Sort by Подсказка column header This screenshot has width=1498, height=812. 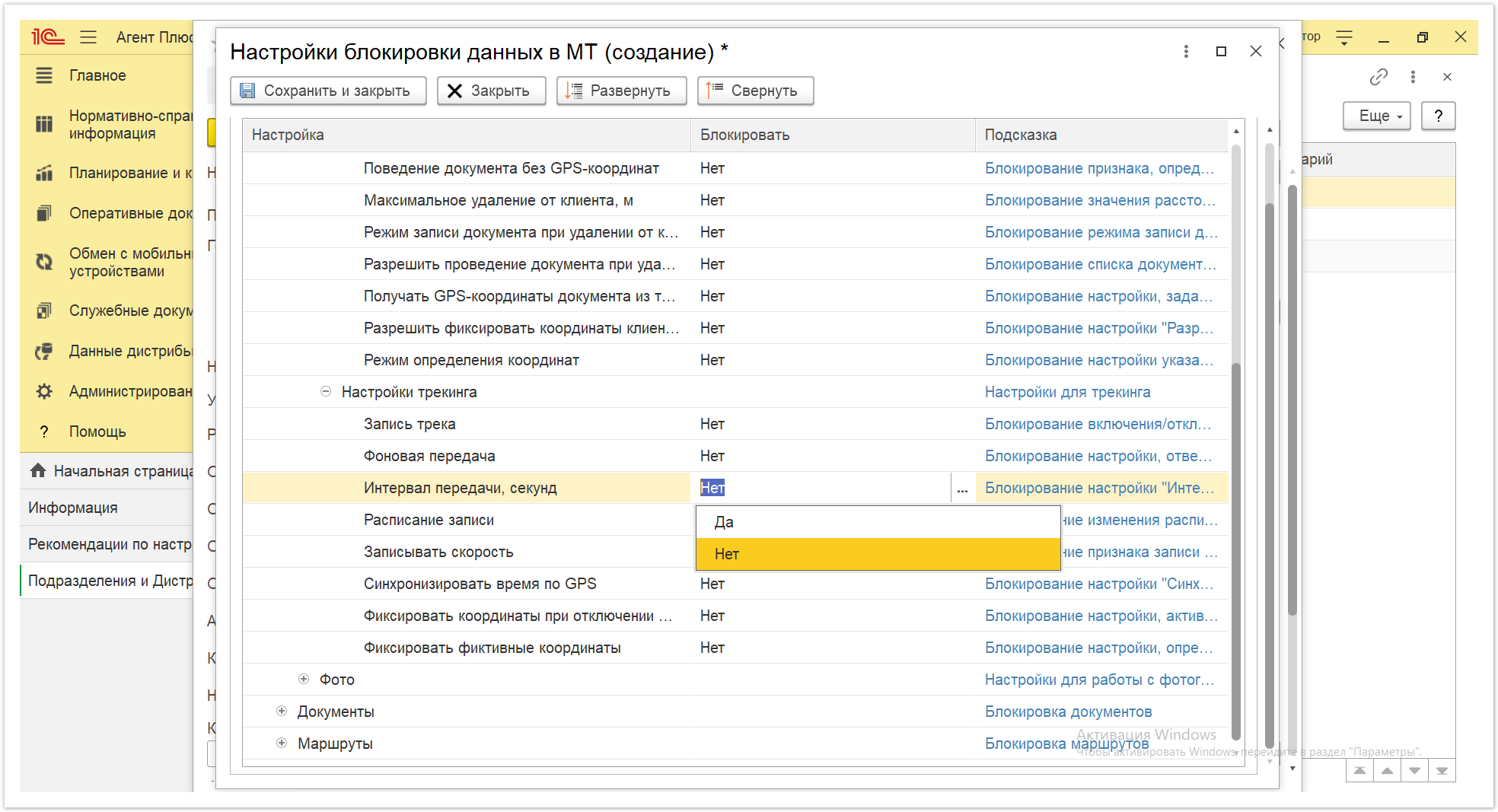pos(1101,135)
